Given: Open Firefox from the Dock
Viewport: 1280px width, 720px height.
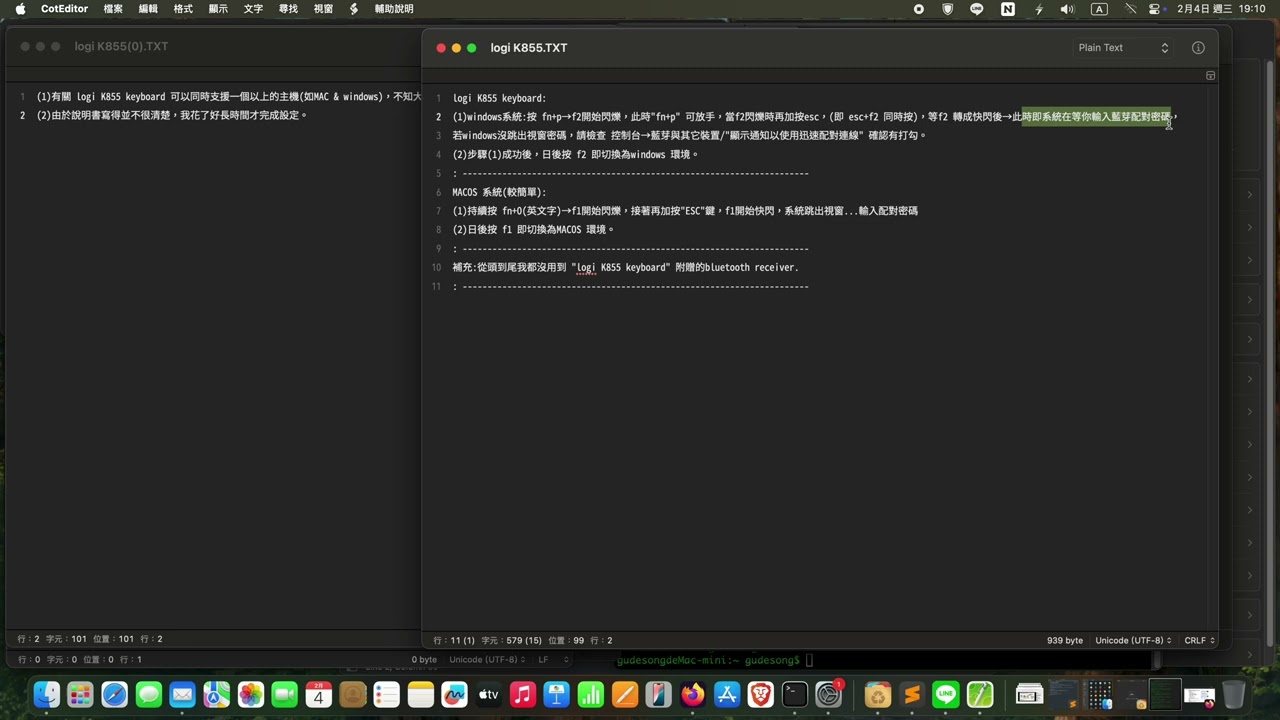Looking at the screenshot, I should pyautogui.click(x=692, y=694).
